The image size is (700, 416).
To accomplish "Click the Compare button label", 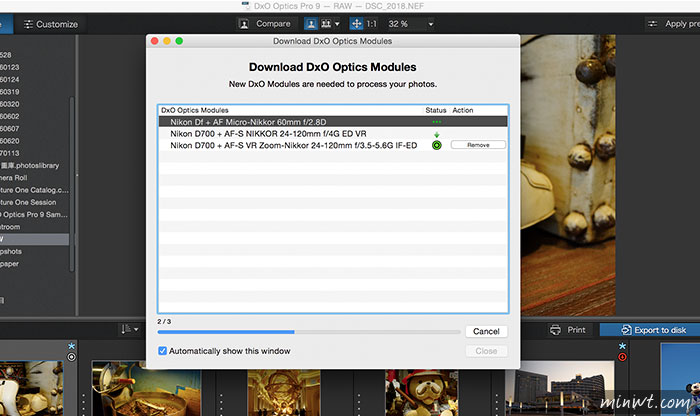I will click(273, 24).
